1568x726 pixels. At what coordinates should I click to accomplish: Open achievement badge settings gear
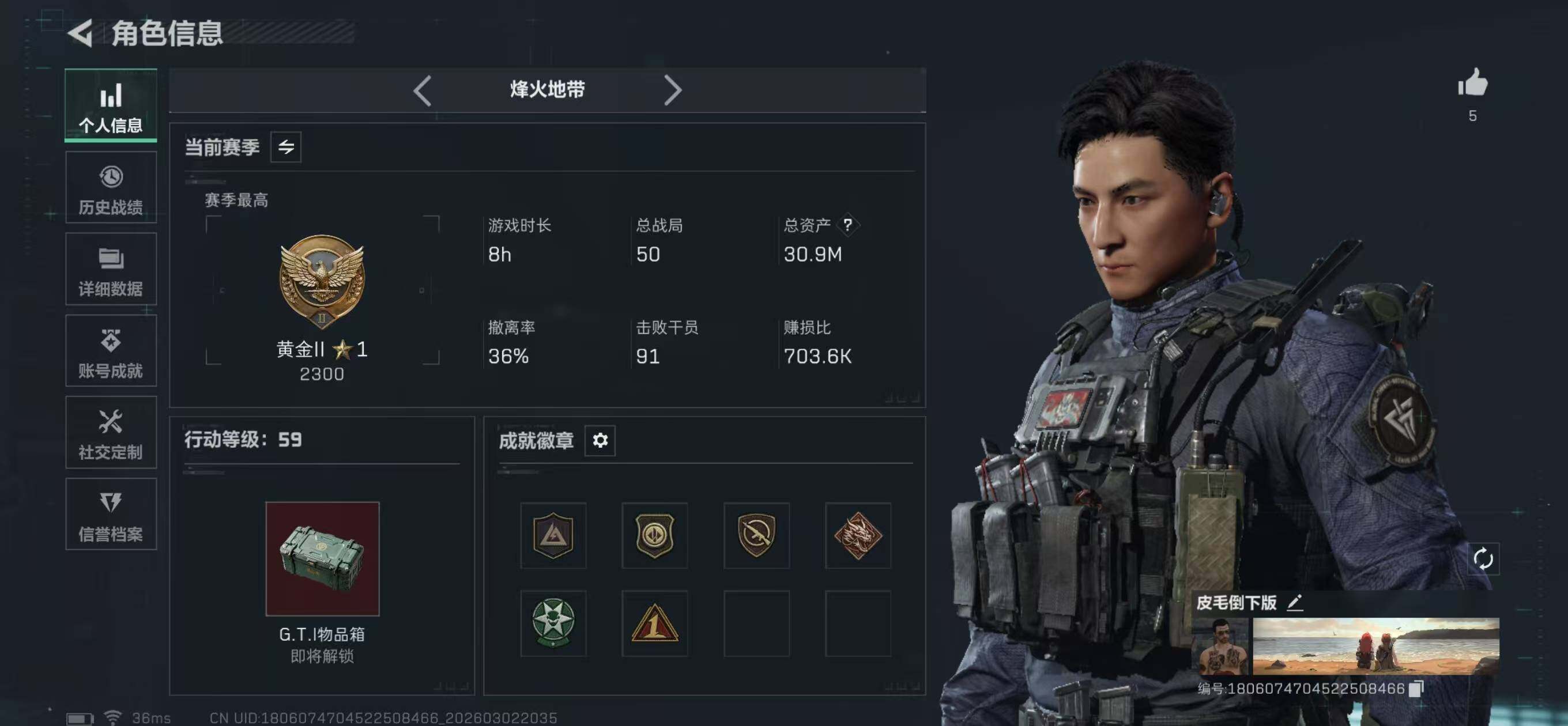[x=600, y=440]
